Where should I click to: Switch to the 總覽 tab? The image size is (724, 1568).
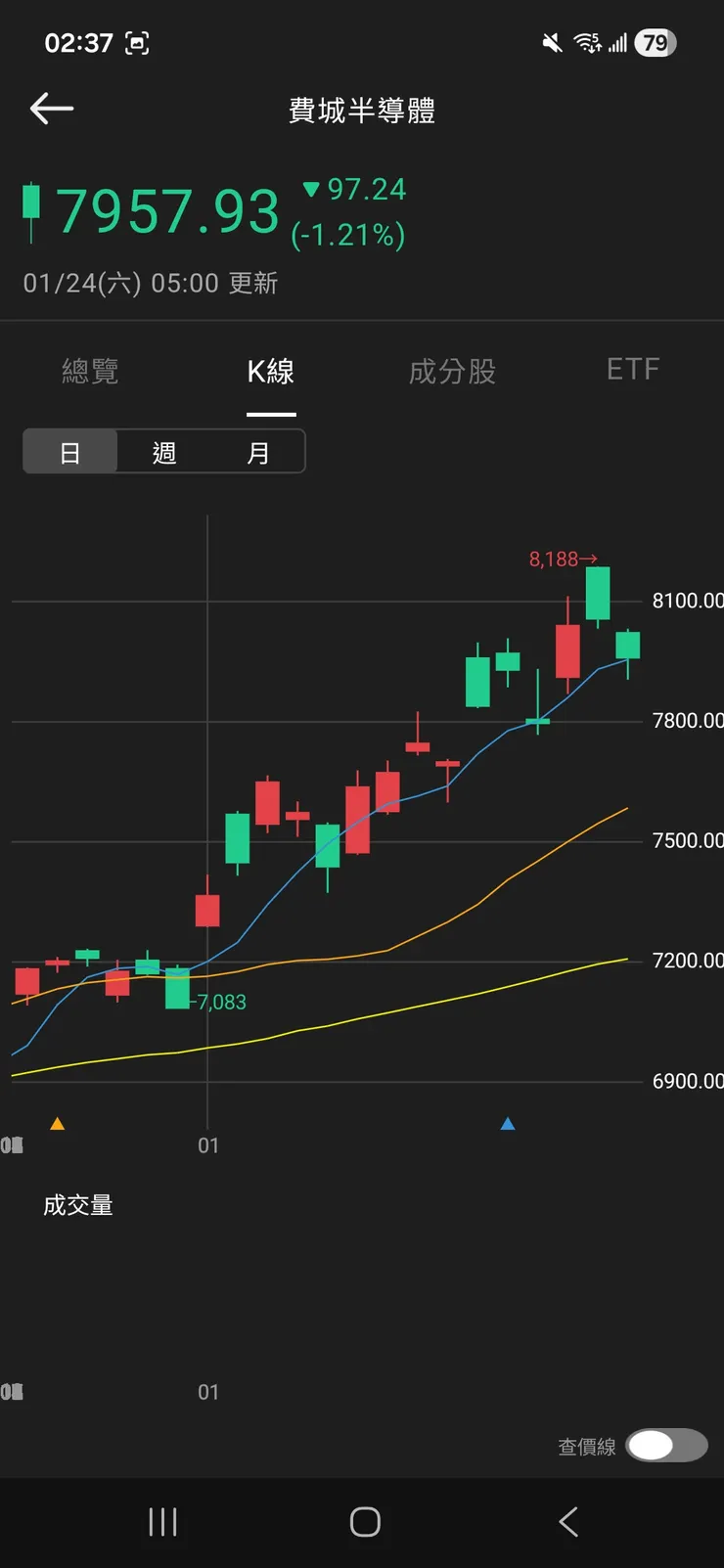point(90,372)
